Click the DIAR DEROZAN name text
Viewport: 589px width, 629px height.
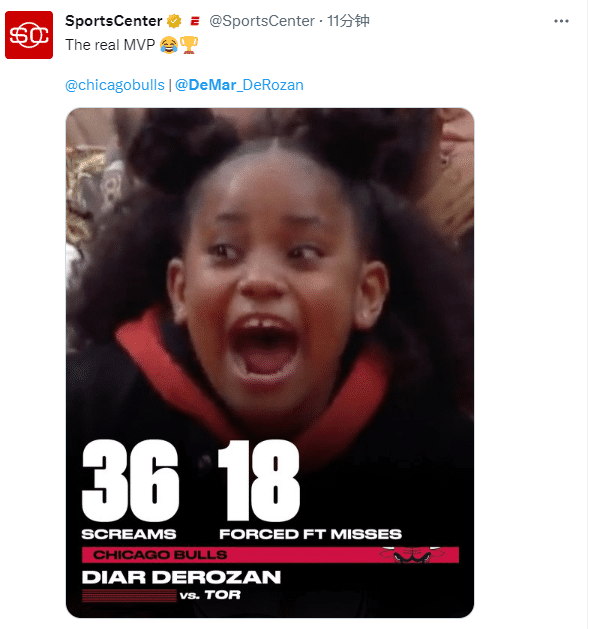pos(181,578)
